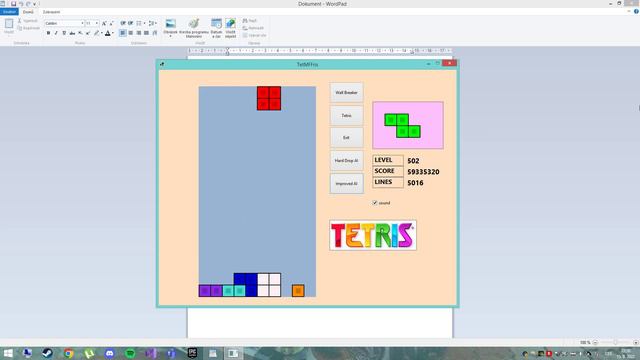The height and width of the screenshot is (360, 640).
Task: Click the Hard Drop AI button
Action: pos(346,161)
